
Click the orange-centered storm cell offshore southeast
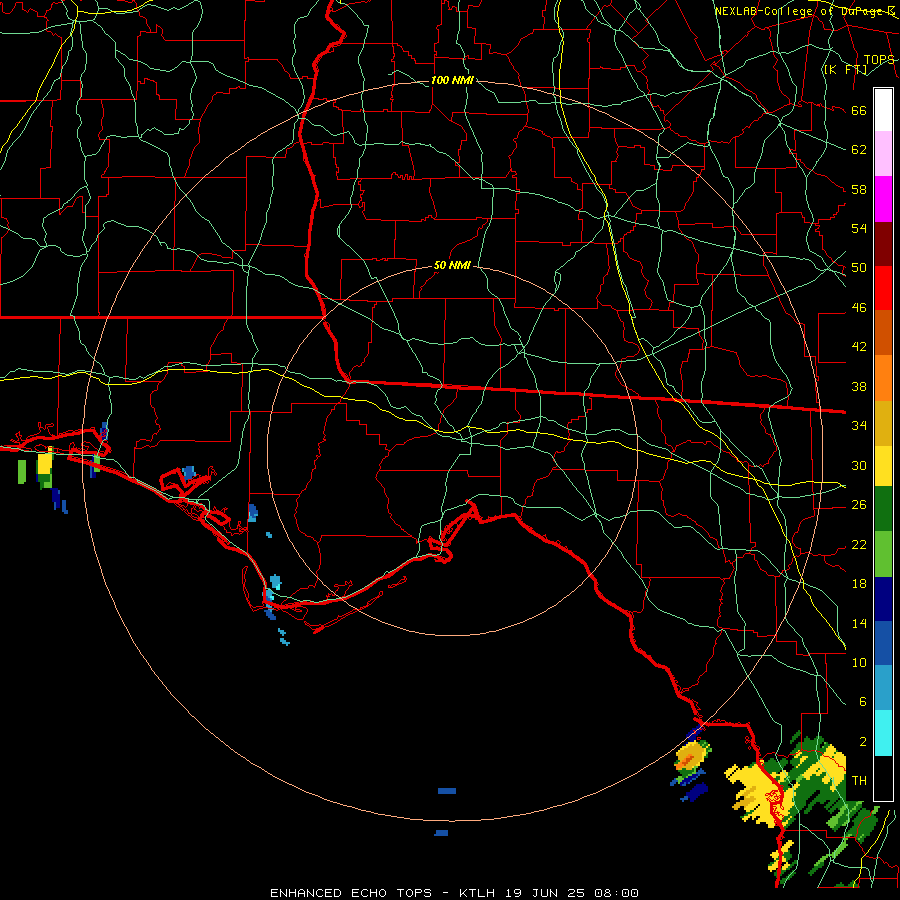(x=690, y=759)
